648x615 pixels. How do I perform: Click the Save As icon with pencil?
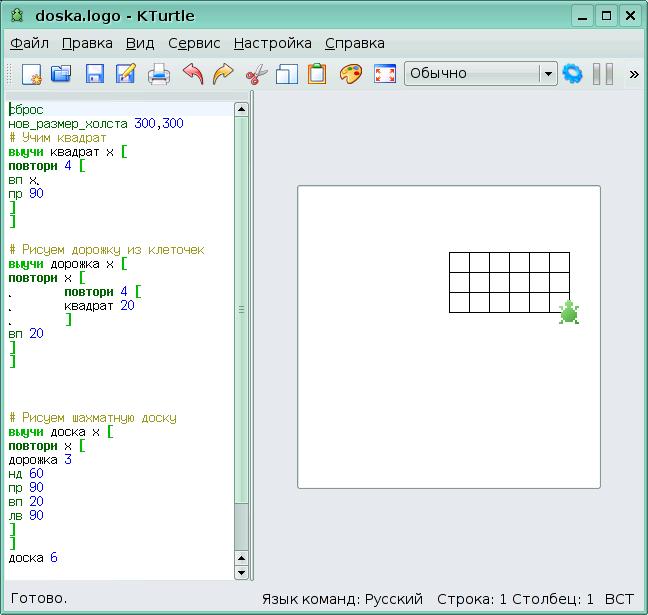[x=126, y=74]
